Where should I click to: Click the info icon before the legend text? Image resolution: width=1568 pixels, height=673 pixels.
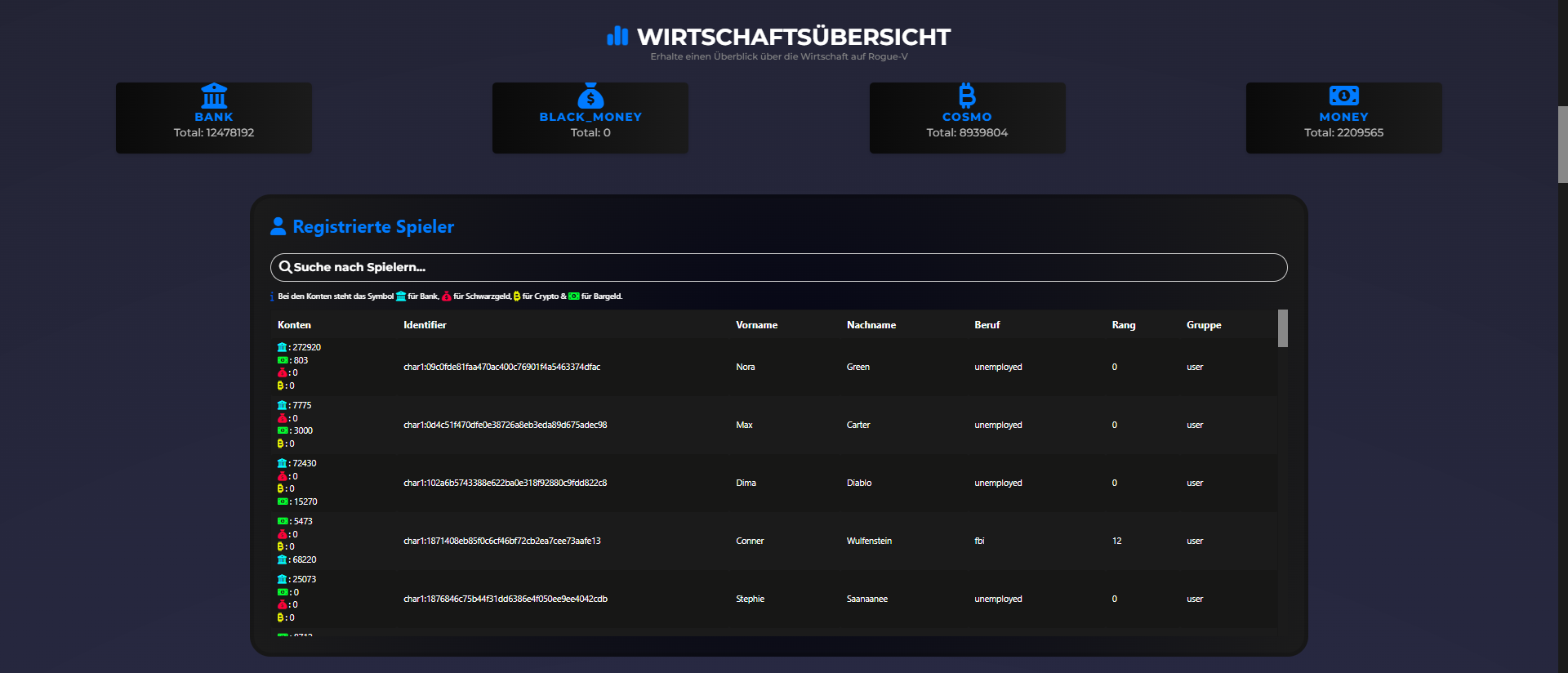[x=272, y=296]
